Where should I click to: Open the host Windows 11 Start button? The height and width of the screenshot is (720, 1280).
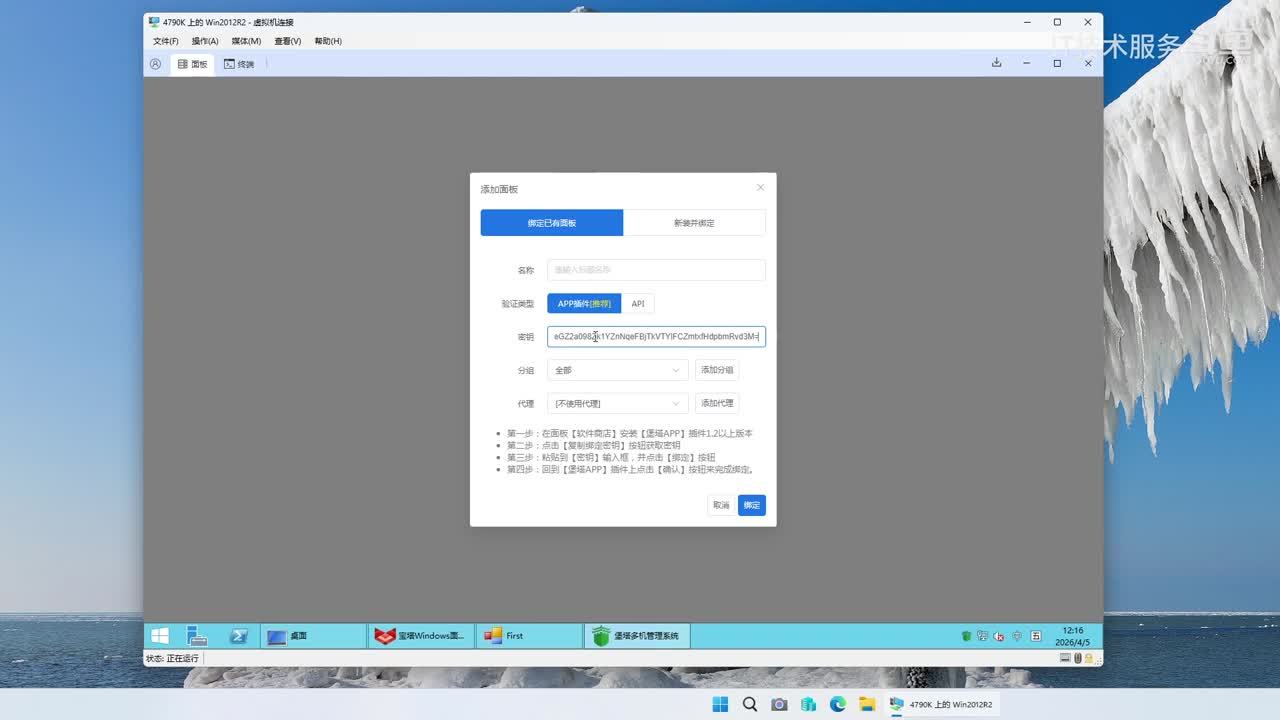720,704
